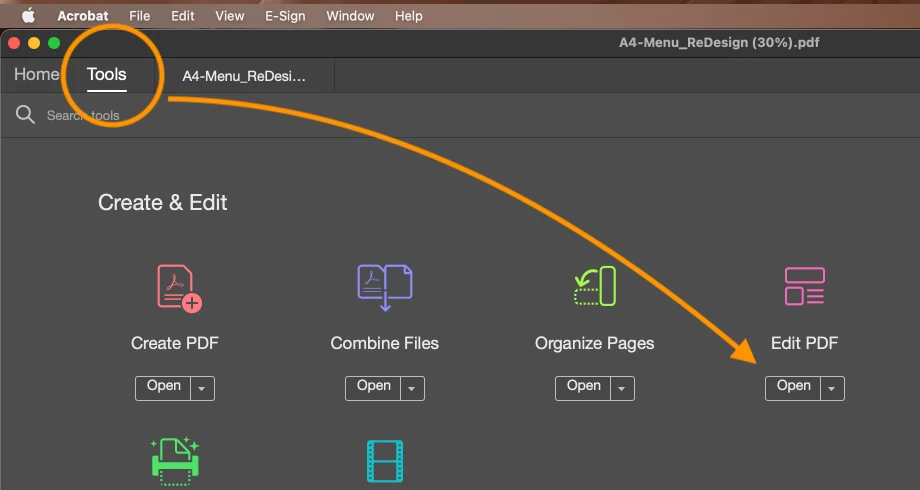This screenshot has height=490, width=920.
Task: Open Create PDF with Open button
Action: 163,388
